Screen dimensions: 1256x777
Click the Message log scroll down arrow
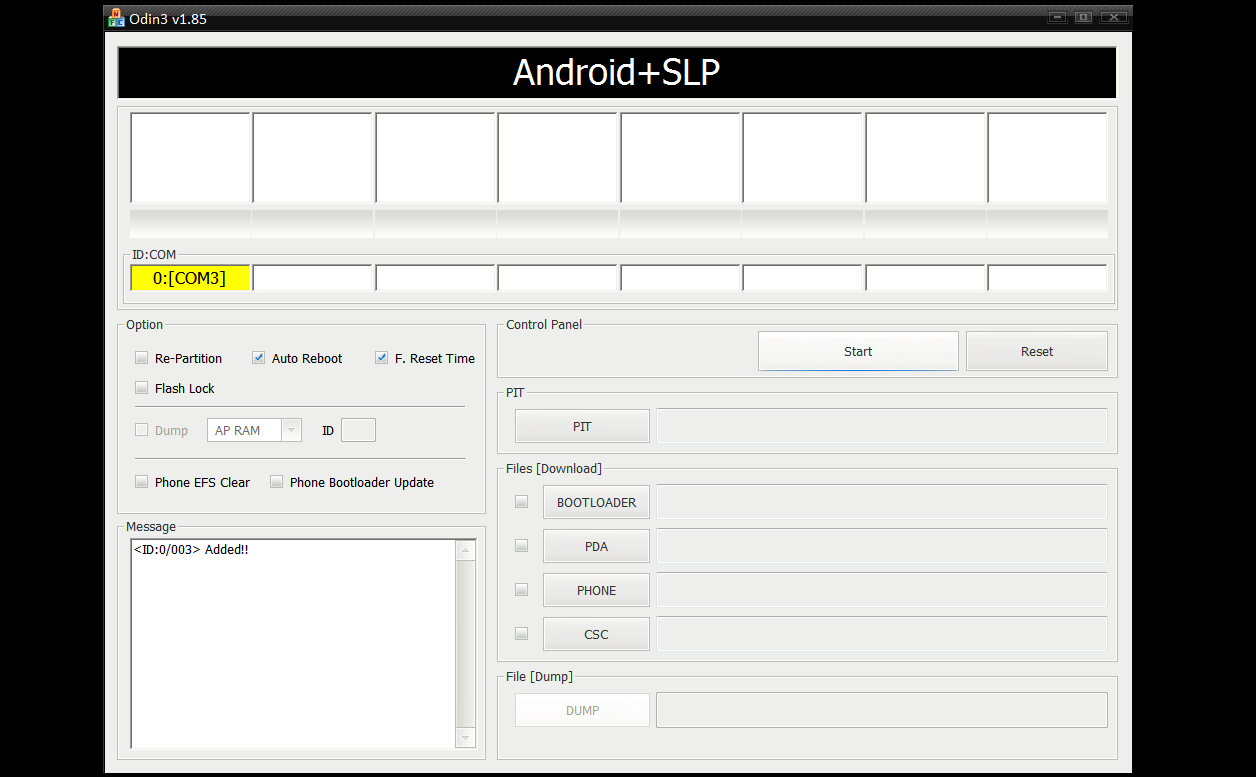(465, 738)
